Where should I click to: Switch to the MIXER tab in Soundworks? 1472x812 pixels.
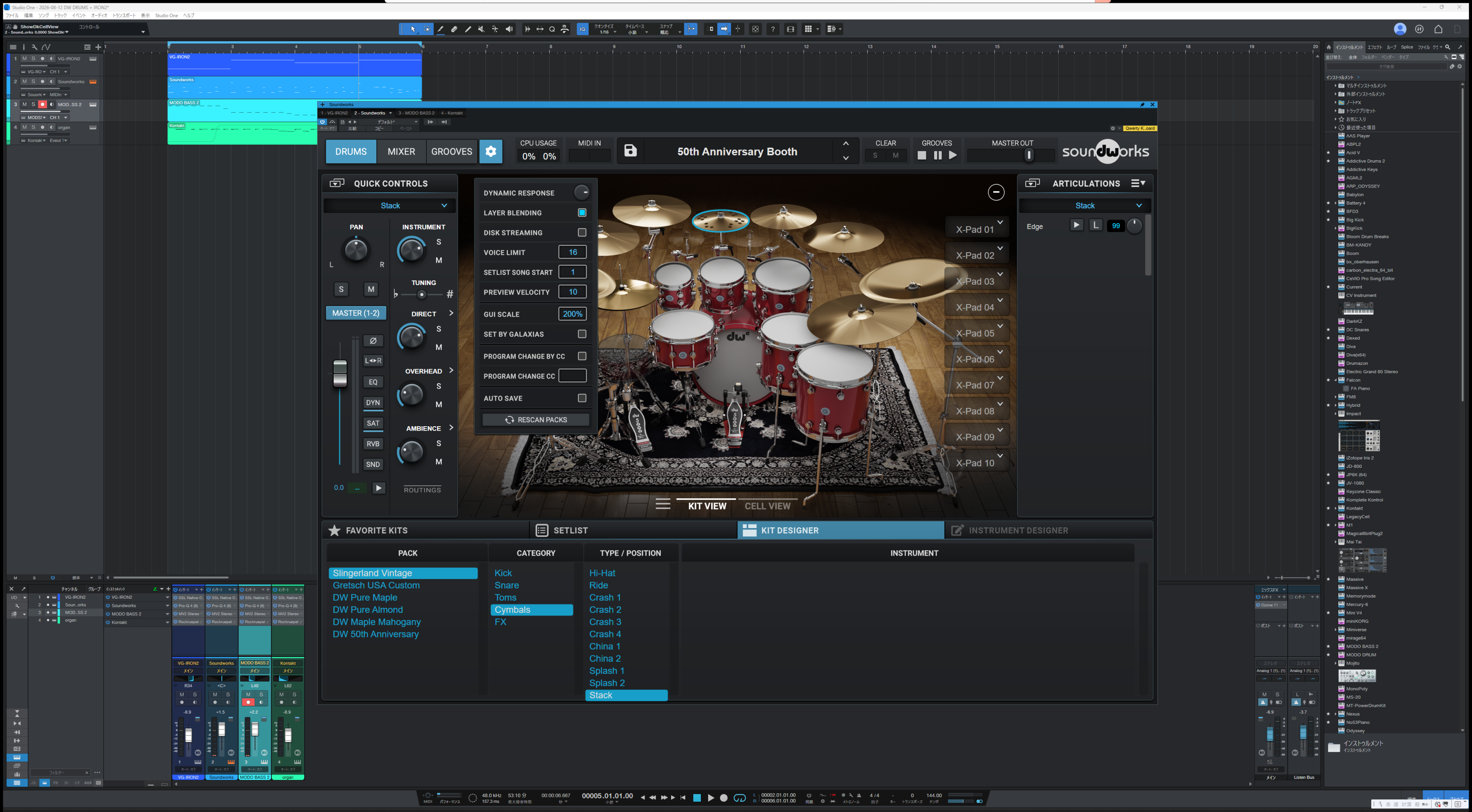coord(401,151)
